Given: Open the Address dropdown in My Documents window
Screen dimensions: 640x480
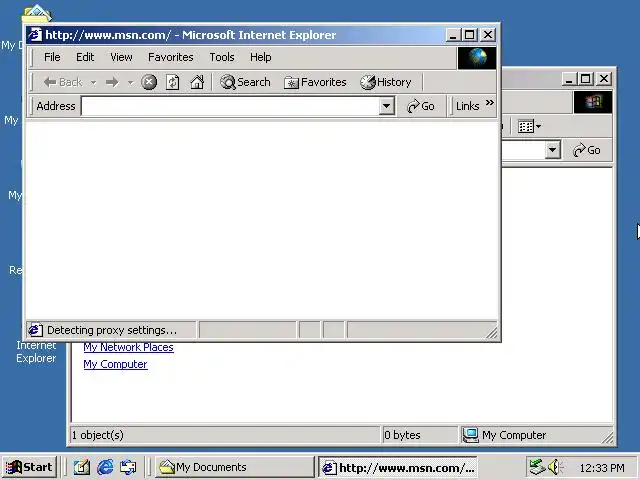Looking at the screenshot, I should pos(552,150).
